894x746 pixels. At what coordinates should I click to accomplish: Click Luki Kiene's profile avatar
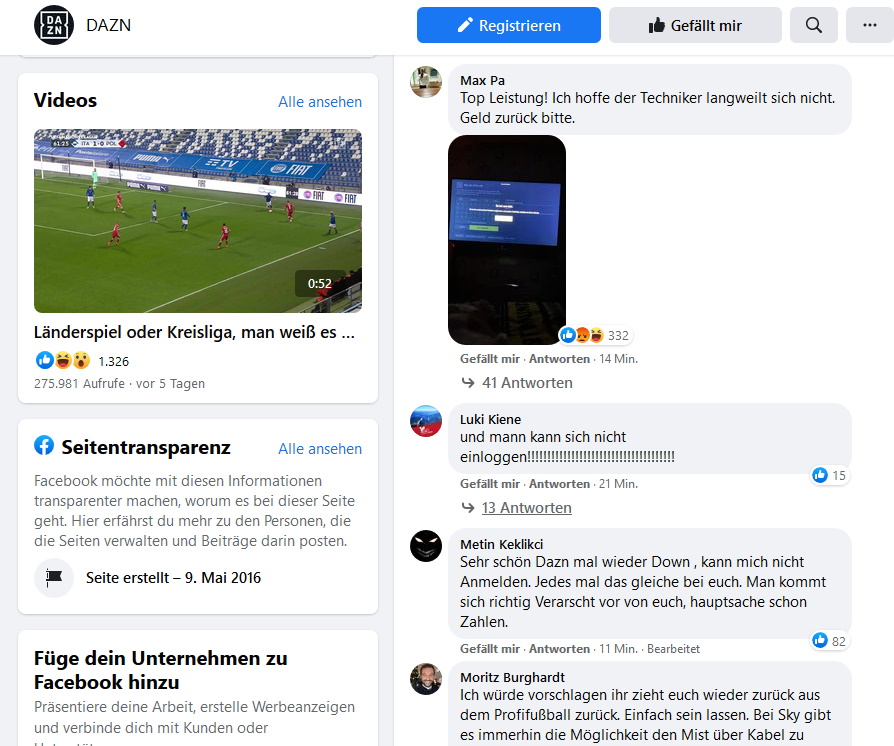click(426, 421)
